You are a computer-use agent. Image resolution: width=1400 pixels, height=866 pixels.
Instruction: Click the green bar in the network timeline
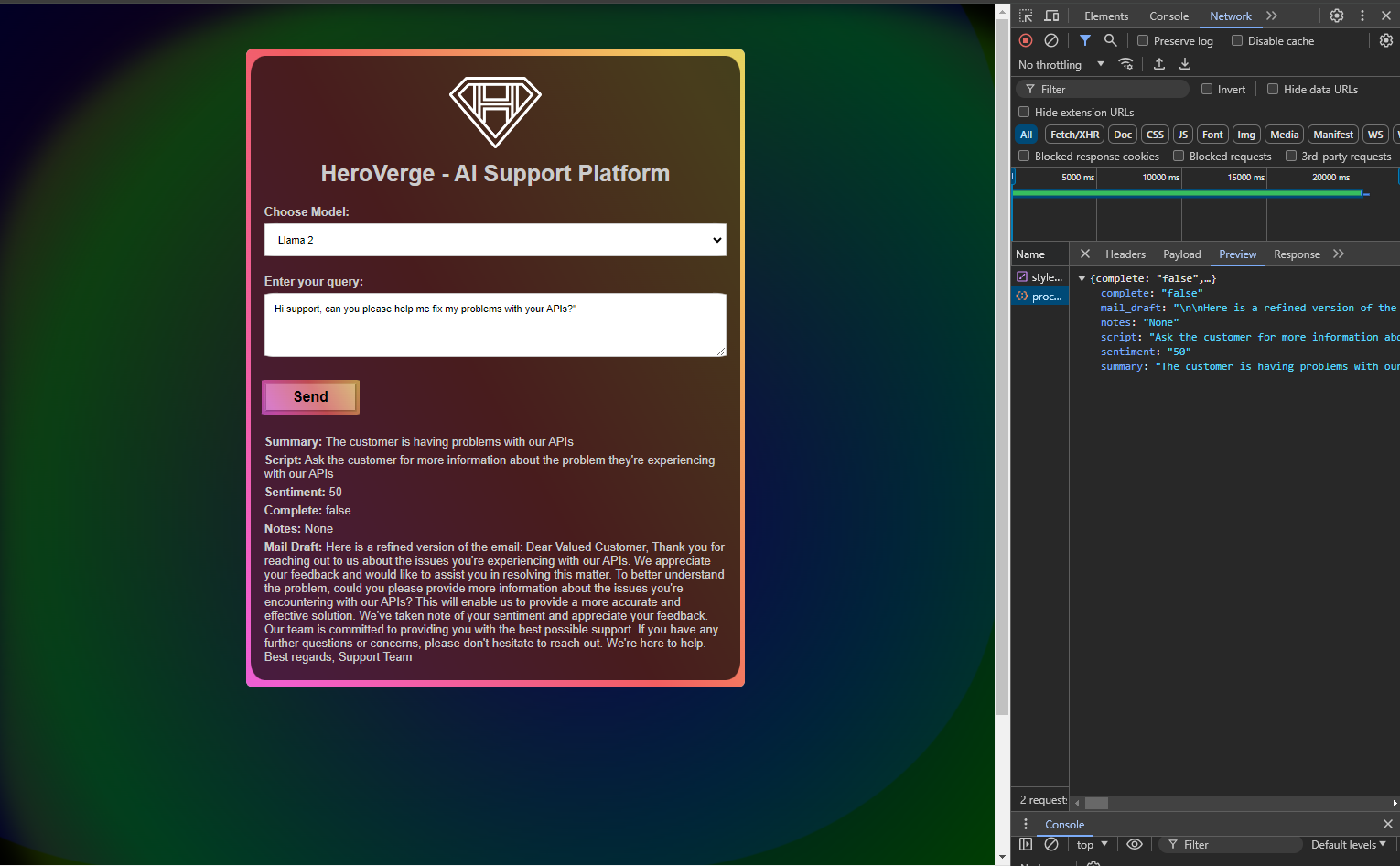(1187, 193)
